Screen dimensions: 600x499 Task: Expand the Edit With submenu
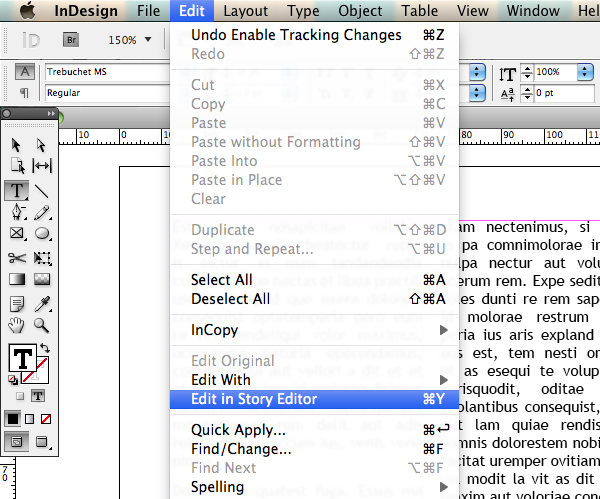tap(443, 380)
